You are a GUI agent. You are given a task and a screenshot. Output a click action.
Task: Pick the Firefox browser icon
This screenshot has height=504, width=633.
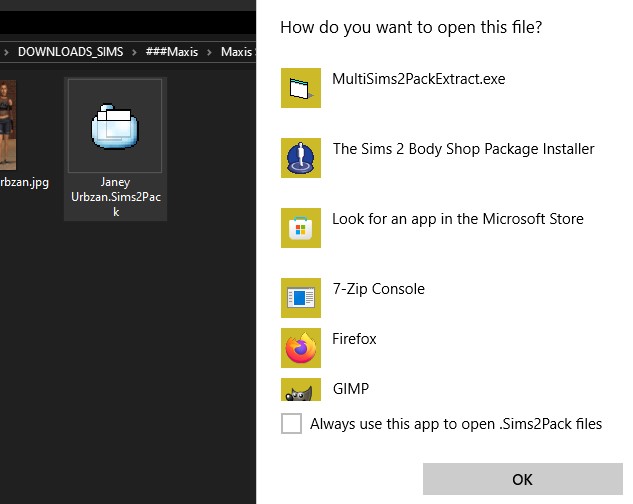point(301,348)
